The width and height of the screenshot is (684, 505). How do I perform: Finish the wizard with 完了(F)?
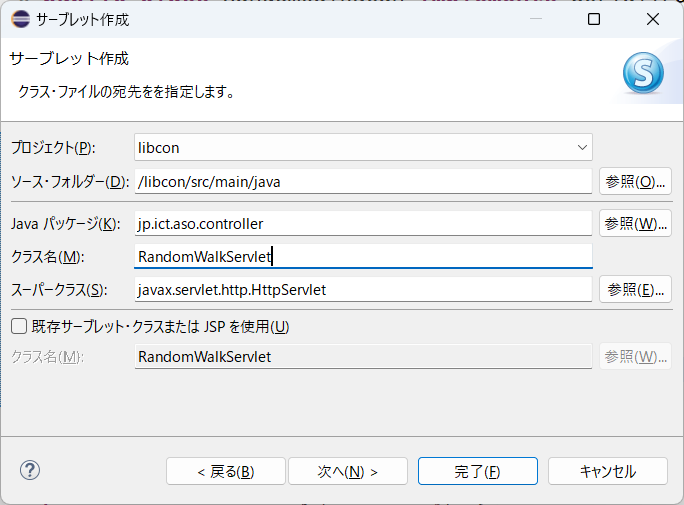click(478, 471)
